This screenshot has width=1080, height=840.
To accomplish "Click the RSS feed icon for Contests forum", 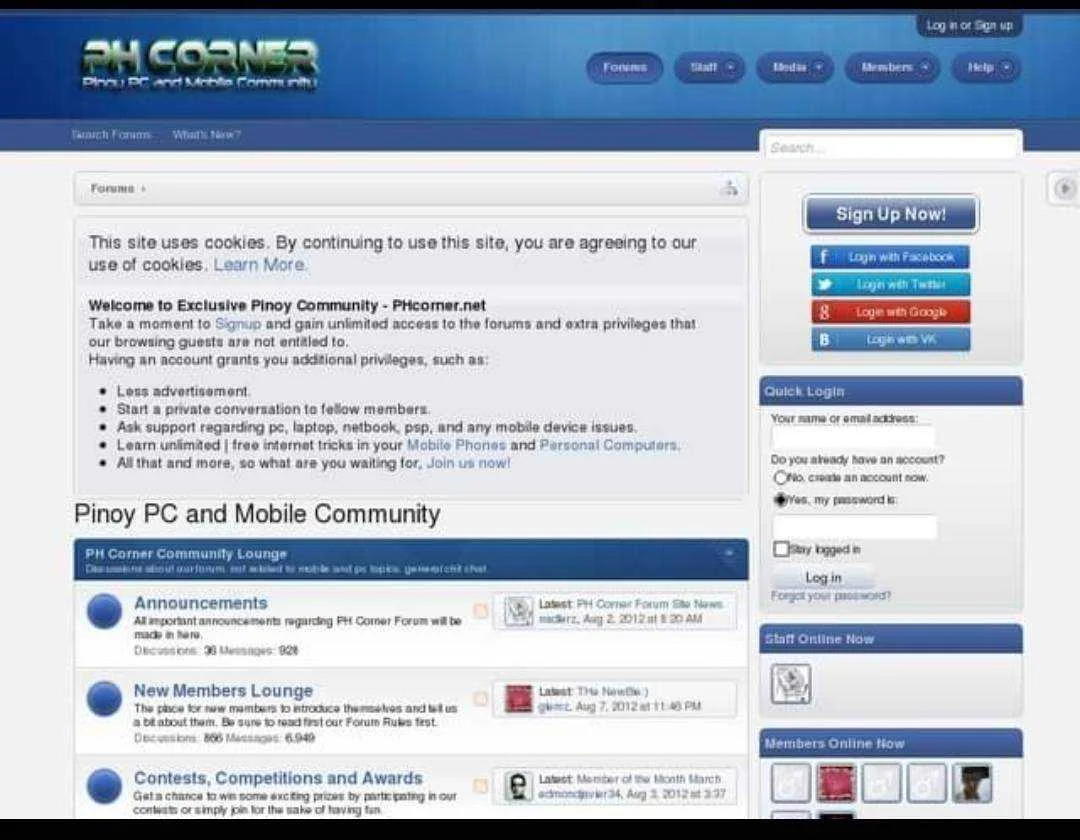I will click(481, 786).
